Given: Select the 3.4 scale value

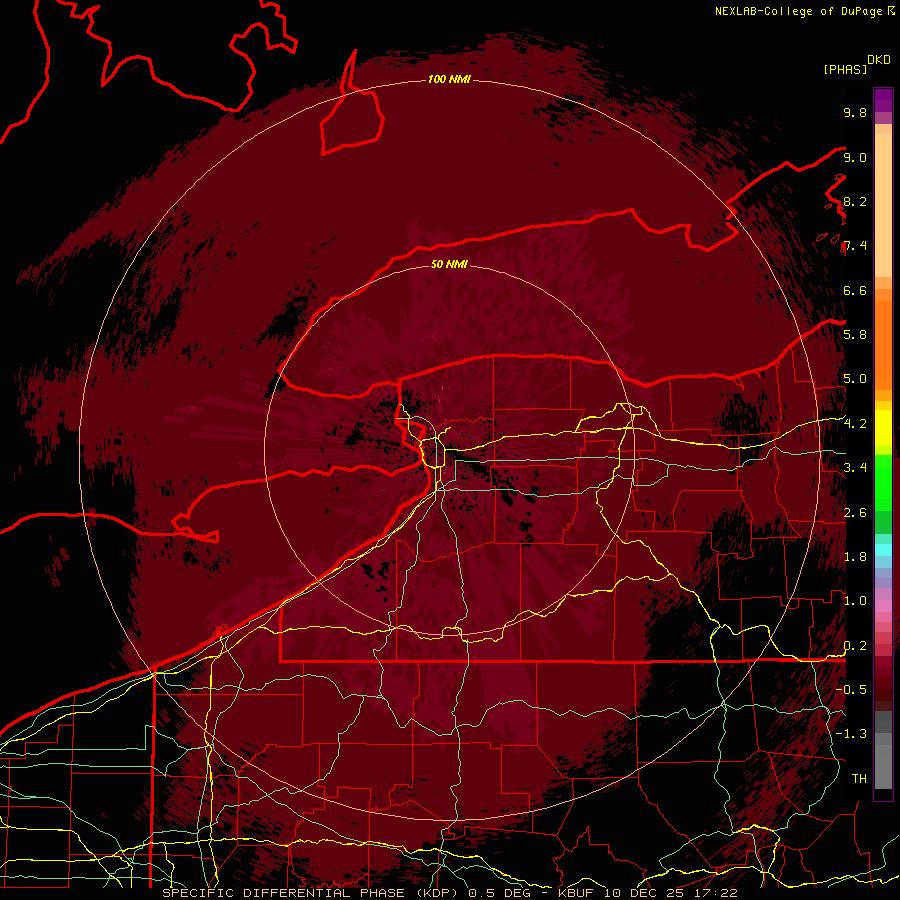Looking at the screenshot, I should tap(855, 467).
